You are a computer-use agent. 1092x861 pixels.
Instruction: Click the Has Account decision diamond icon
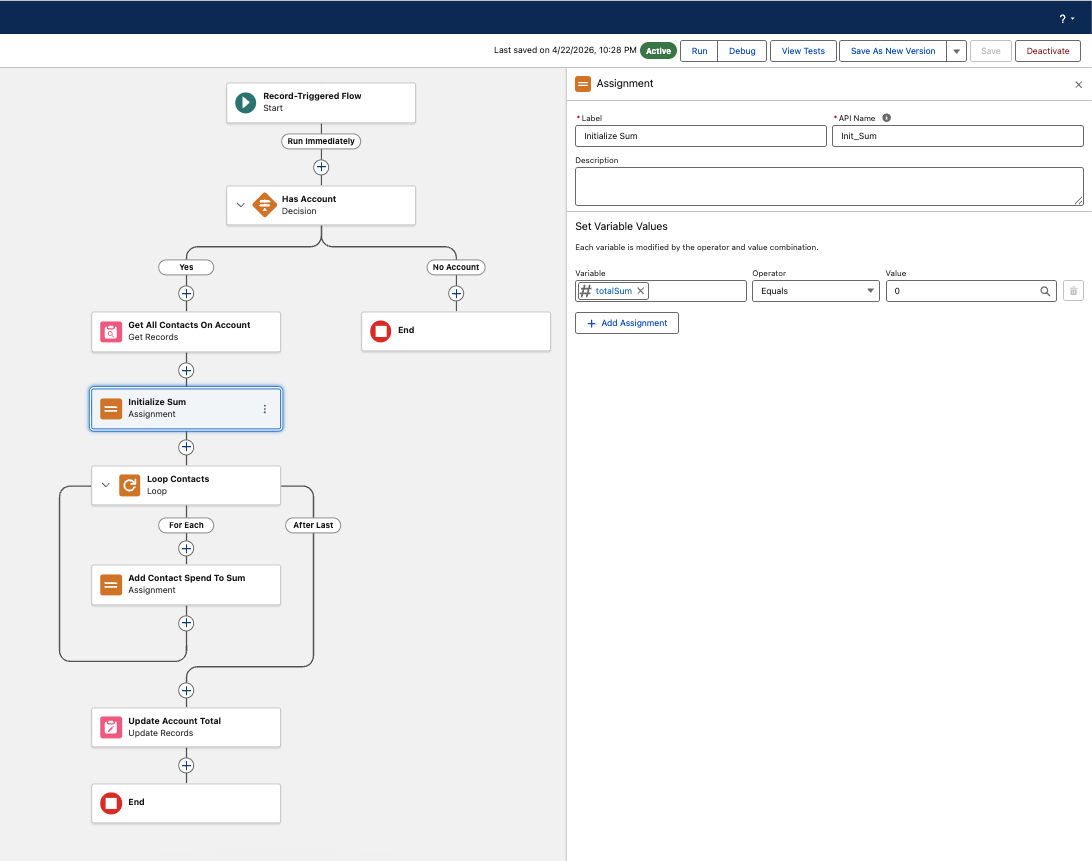tap(265, 205)
